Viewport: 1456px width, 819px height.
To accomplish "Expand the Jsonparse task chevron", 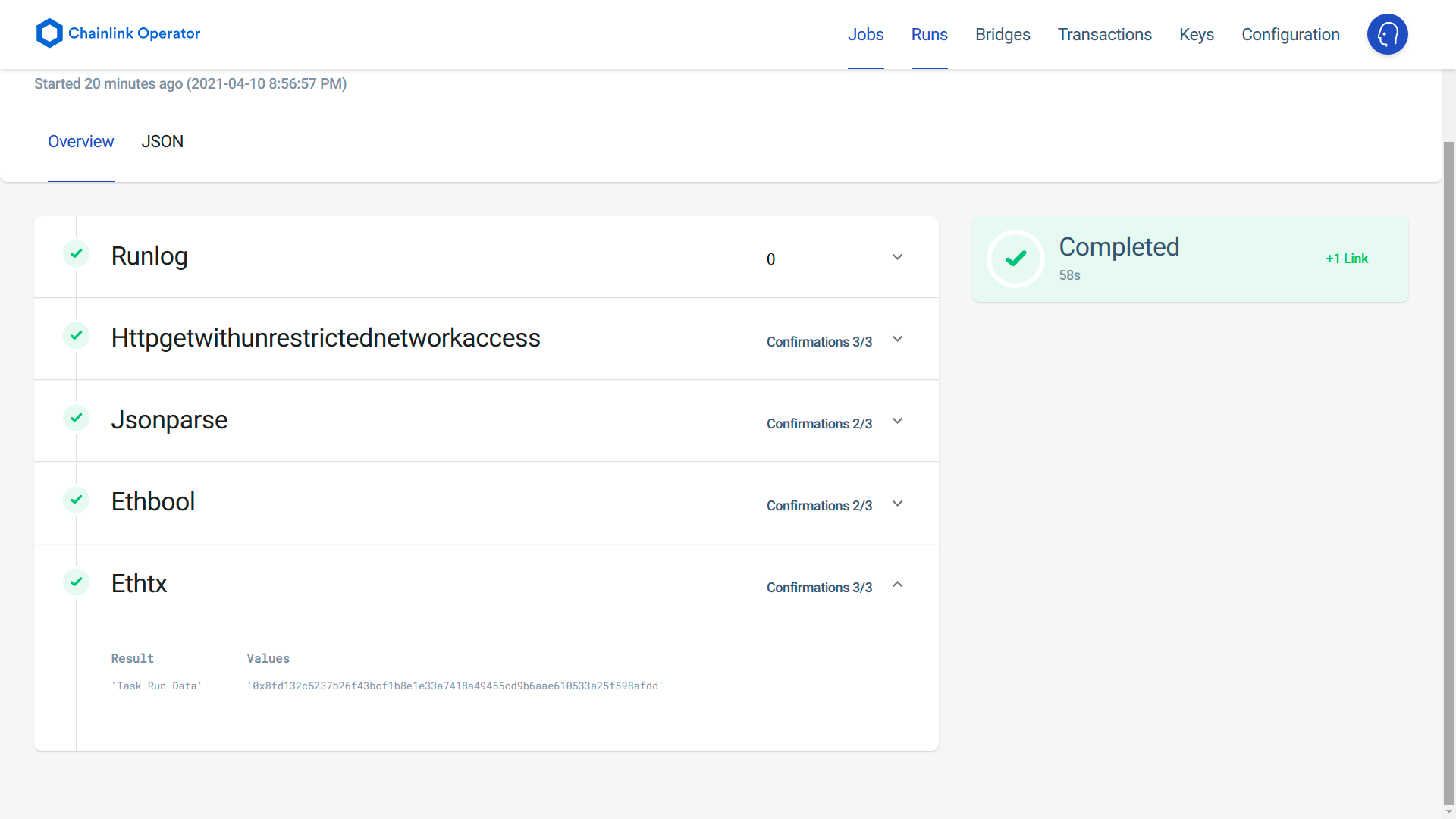I will 897,421.
